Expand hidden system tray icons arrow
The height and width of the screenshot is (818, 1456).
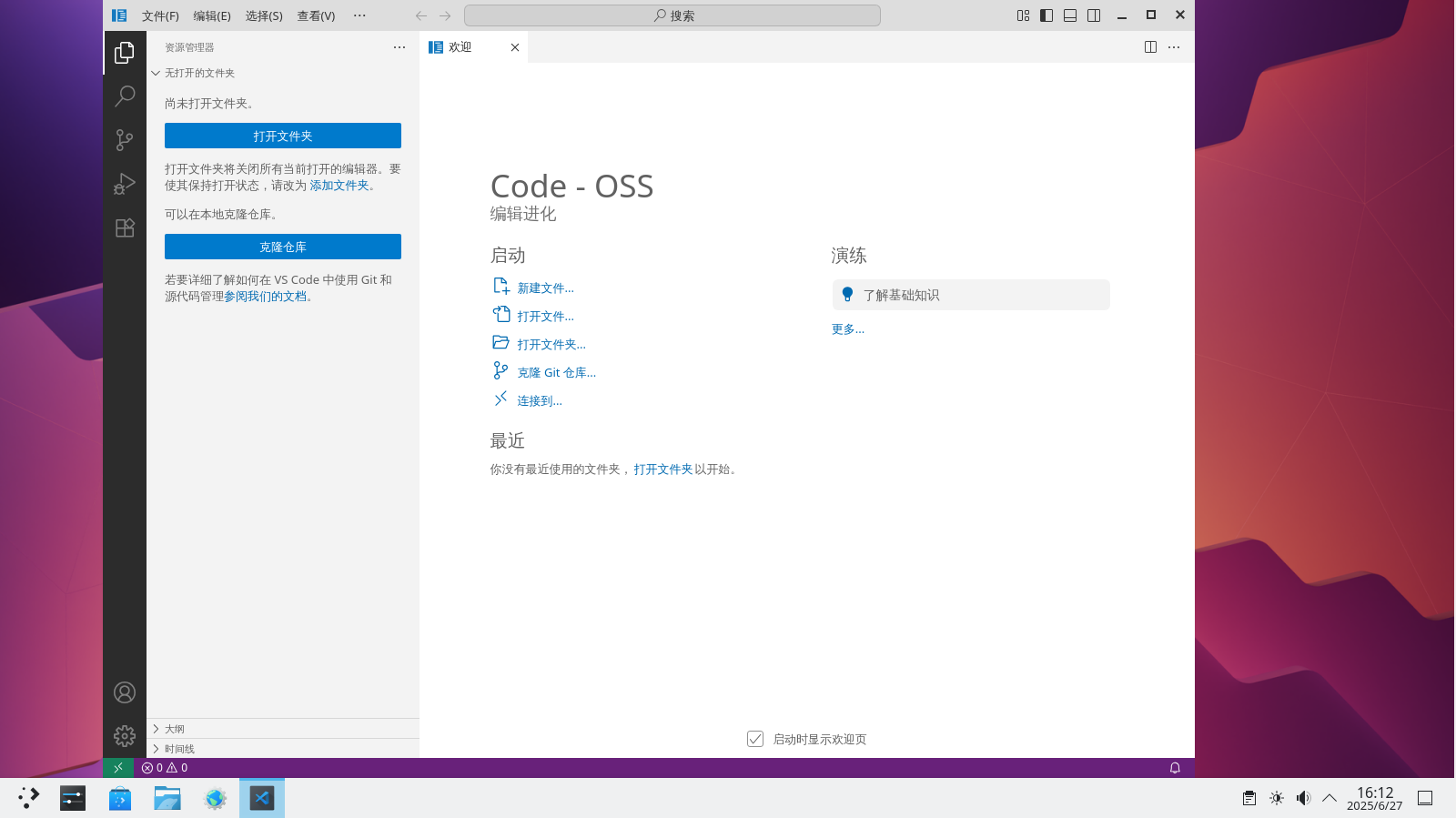click(1330, 798)
